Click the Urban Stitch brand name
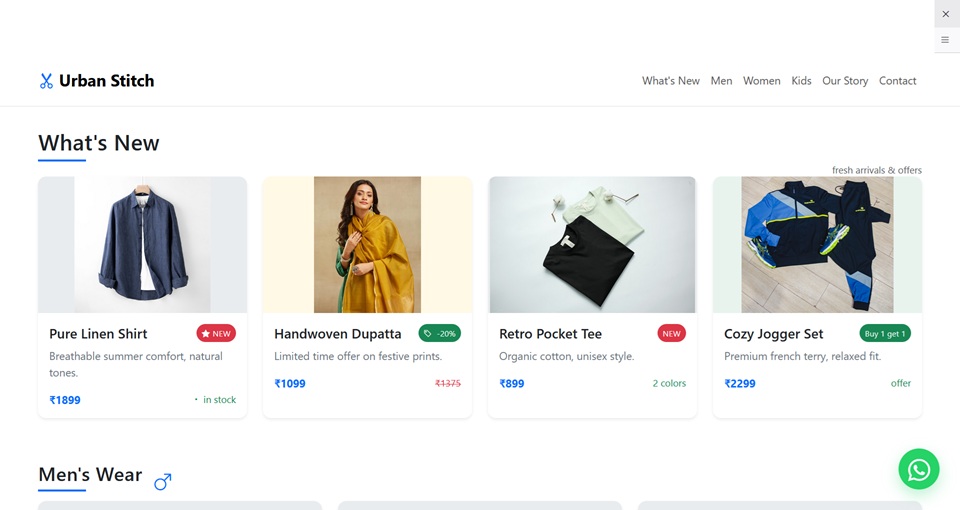960x510 pixels. tap(107, 81)
